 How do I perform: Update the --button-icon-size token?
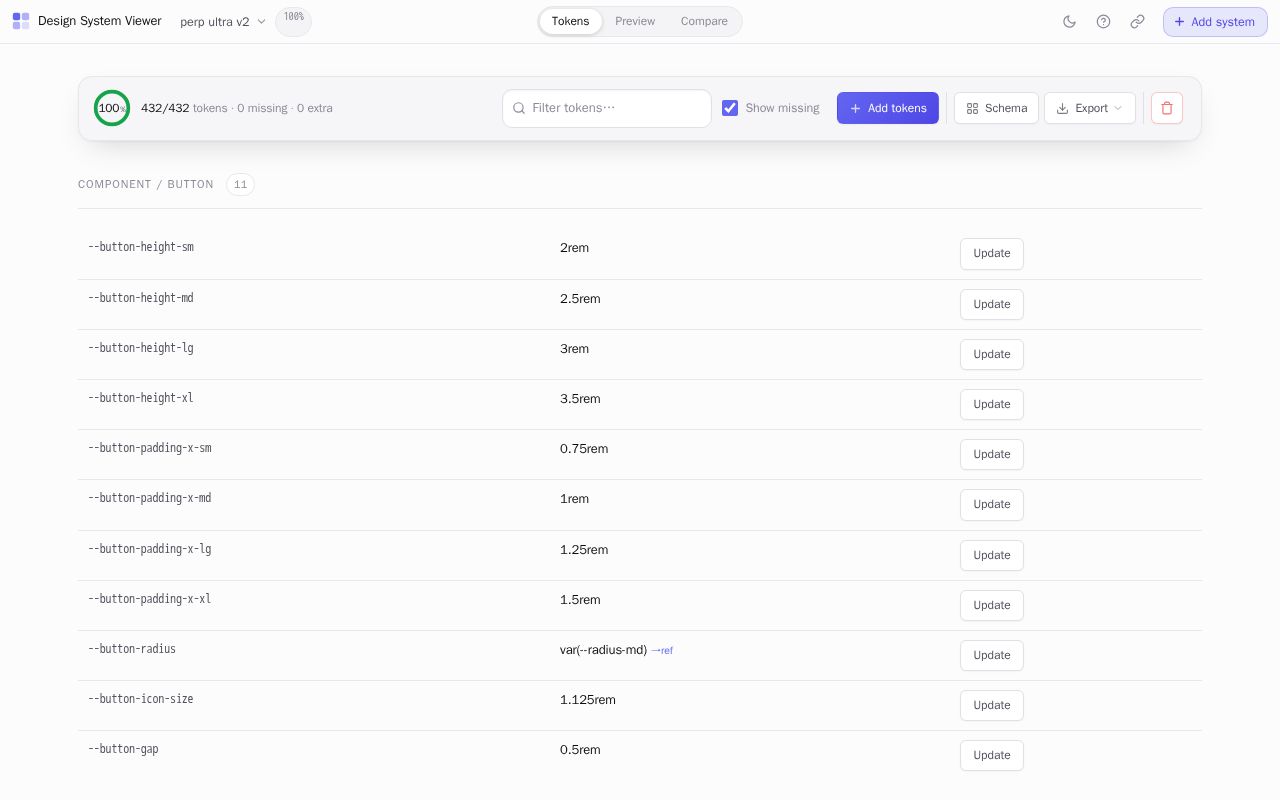[x=992, y=705]
